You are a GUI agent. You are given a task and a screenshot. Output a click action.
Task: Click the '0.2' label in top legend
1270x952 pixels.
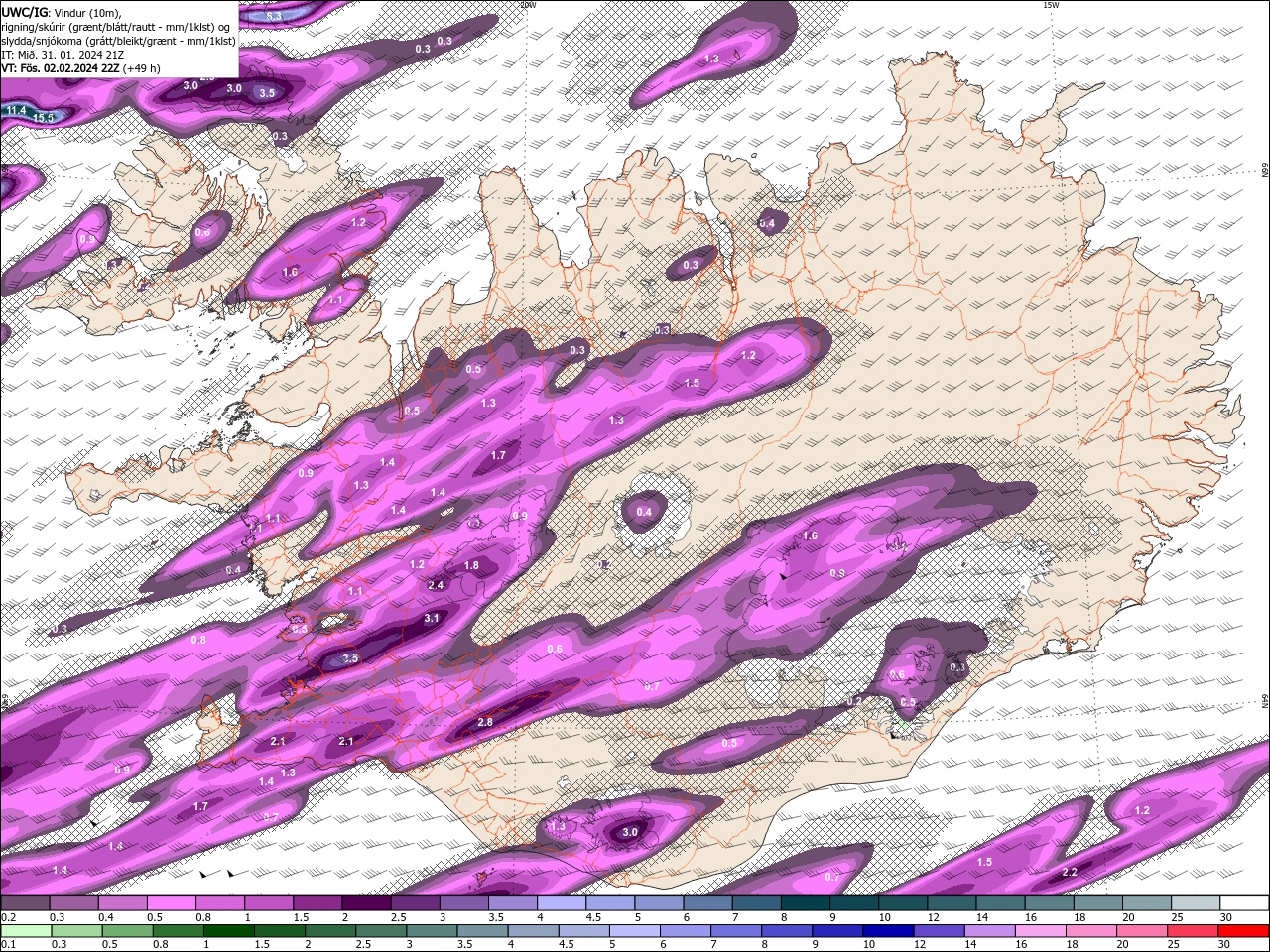8,917
